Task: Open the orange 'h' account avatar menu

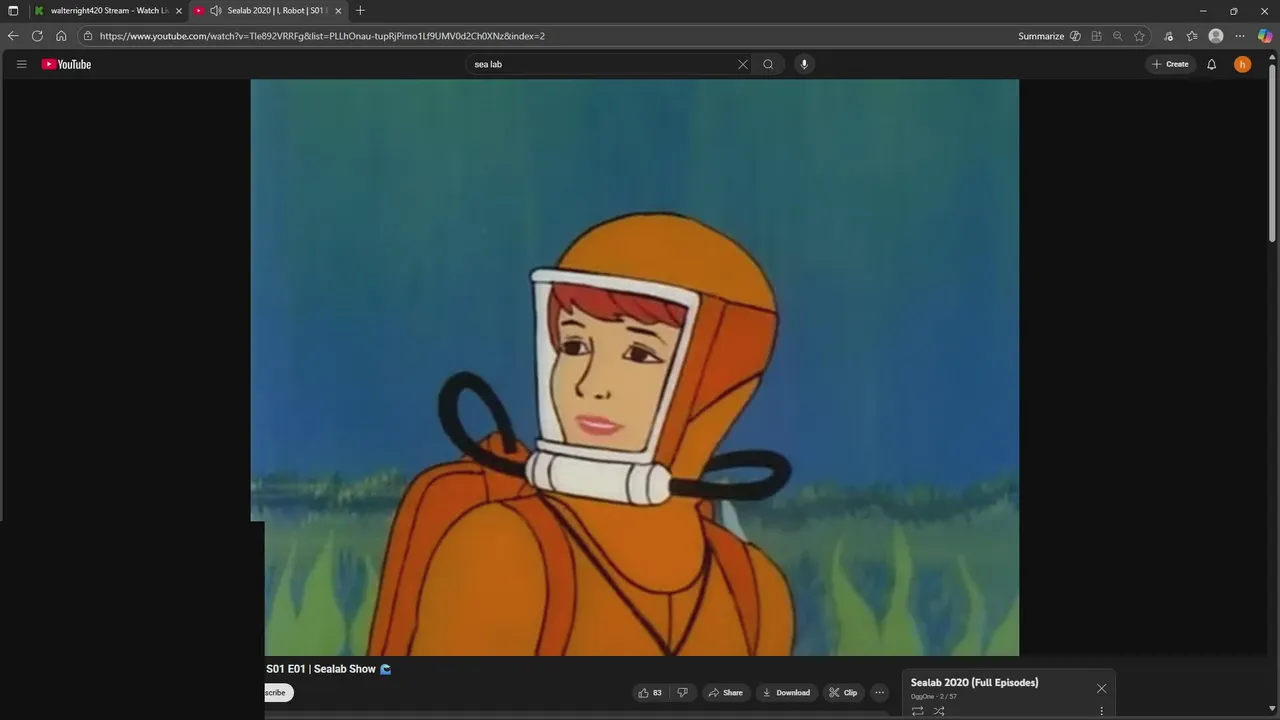Action: click(1242, 64)
